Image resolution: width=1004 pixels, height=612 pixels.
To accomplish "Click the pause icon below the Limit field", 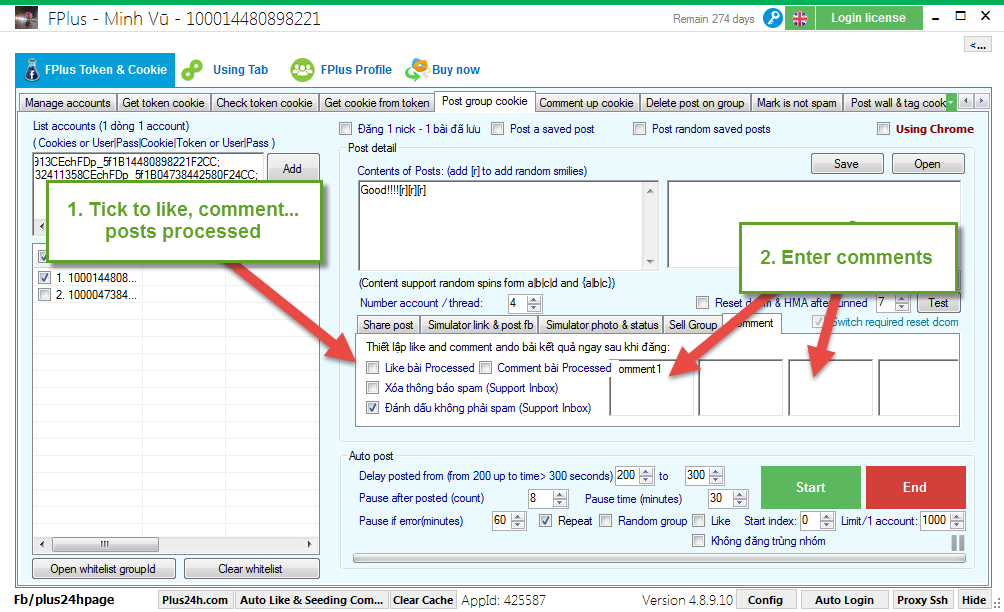I will (957, 542).
